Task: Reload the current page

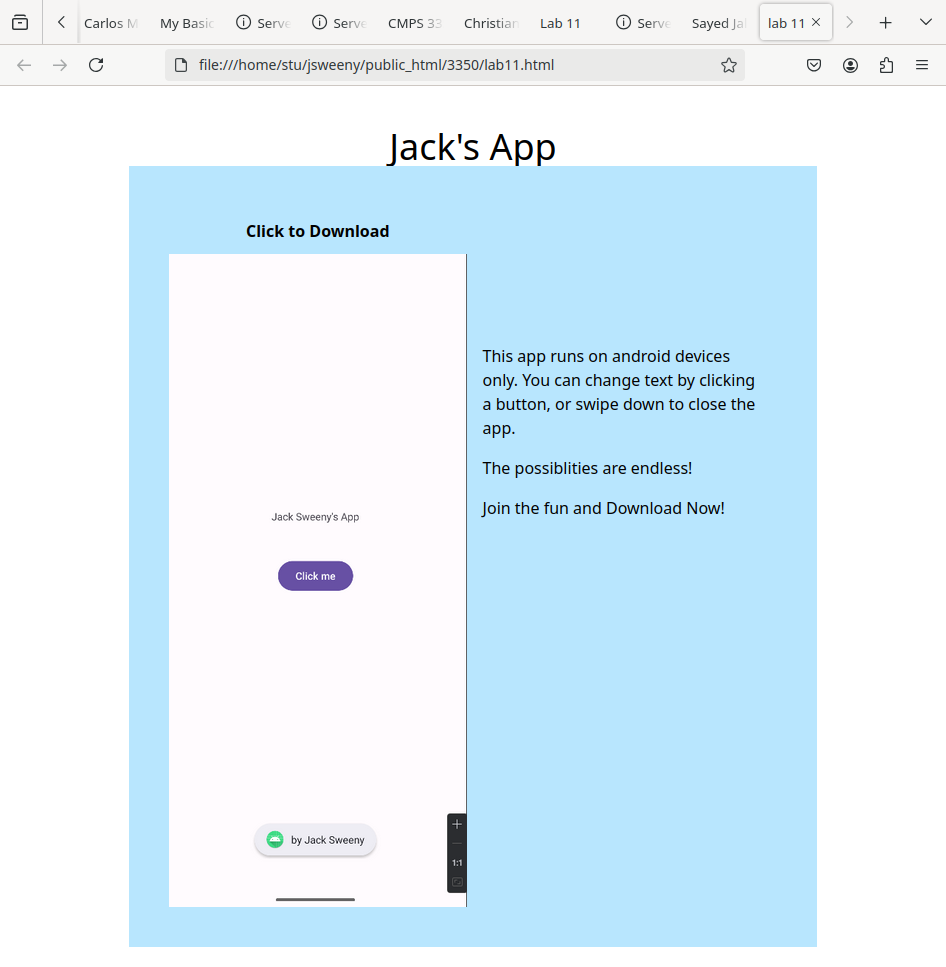Action: [x=96, y=65]
